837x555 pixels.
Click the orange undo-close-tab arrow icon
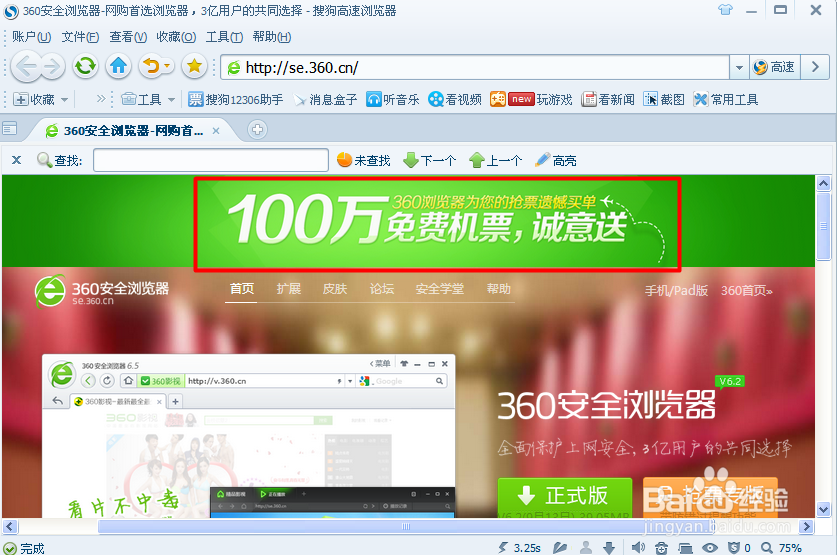click(152, 66)
